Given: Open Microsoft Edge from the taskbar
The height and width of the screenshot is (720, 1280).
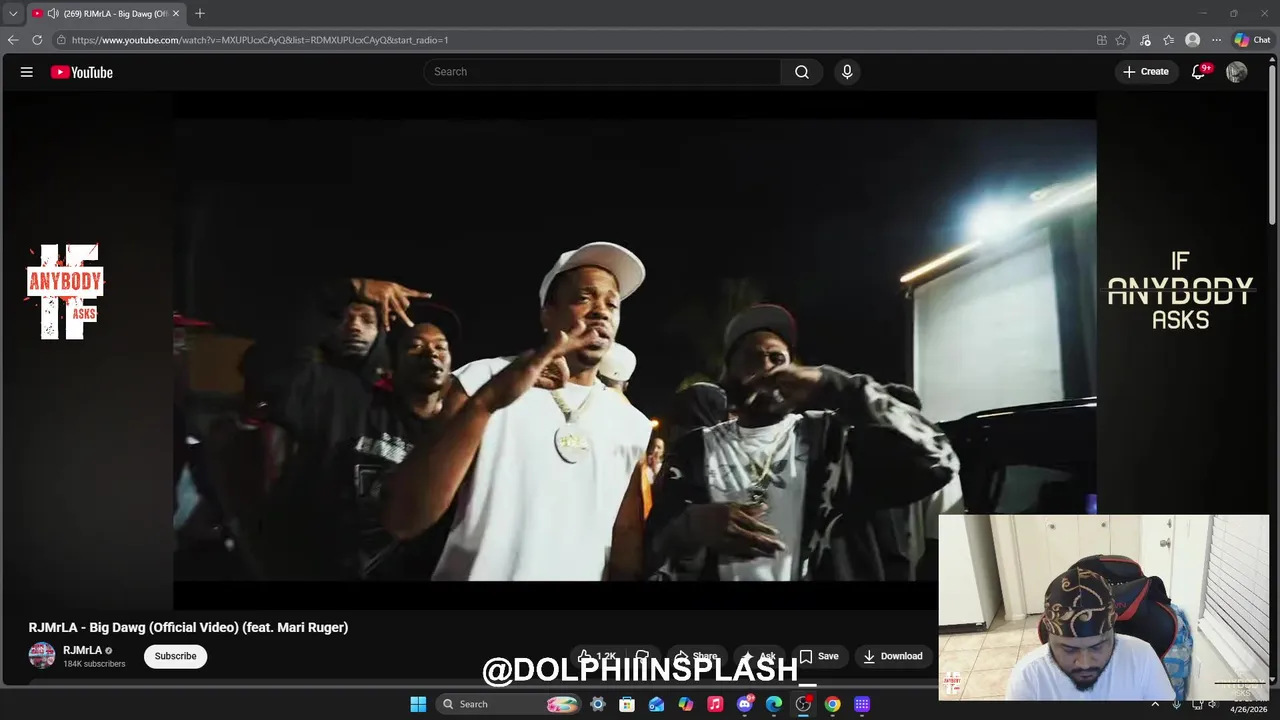Looking at the screenshot, I should point(774,704).
